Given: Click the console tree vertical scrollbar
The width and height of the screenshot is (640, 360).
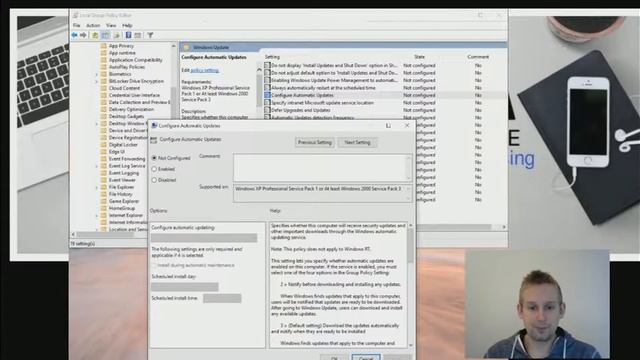Looking at the screenshot, I should pyautogui.click(x=174, y=137).
